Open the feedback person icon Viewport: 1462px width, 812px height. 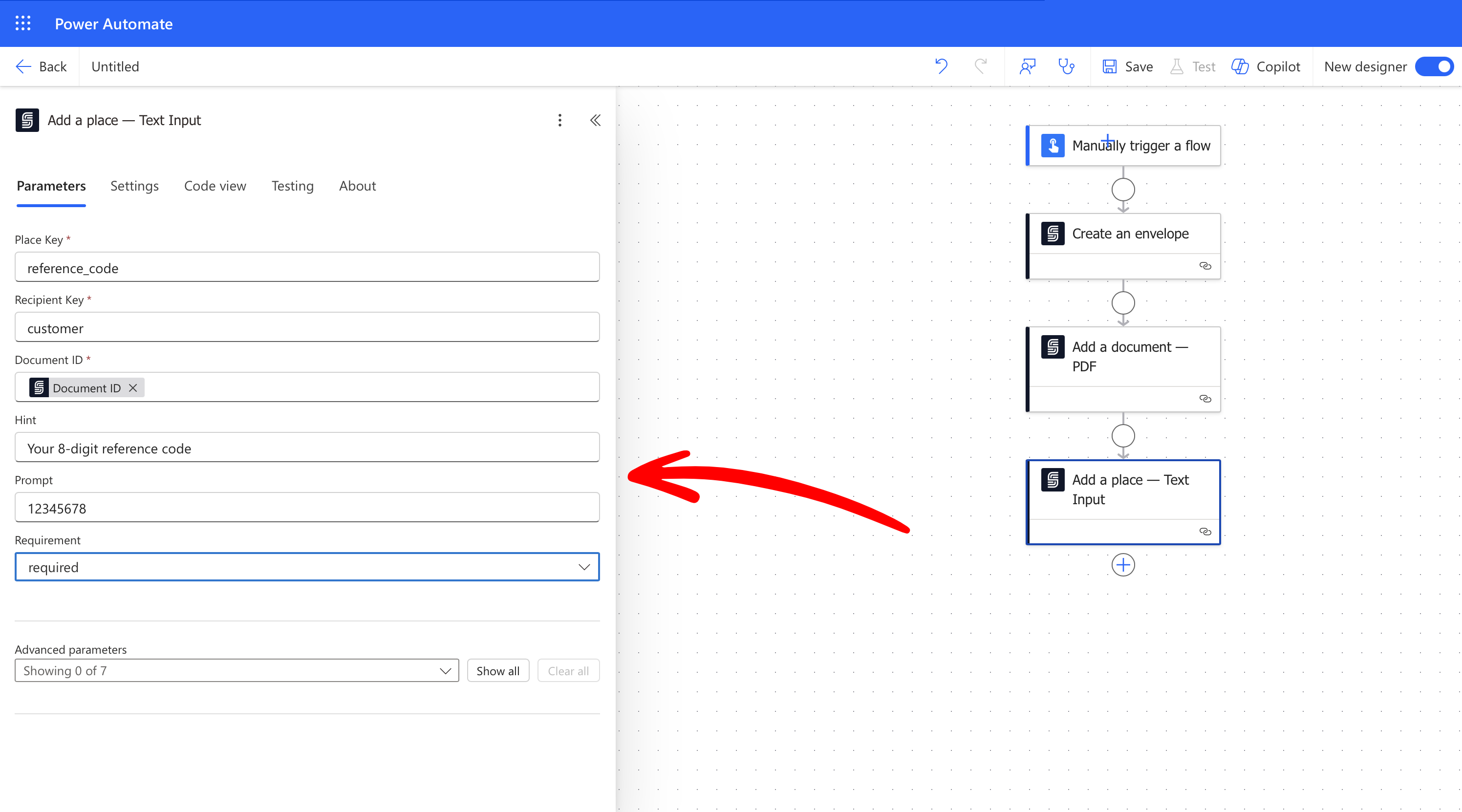pyautogui.click(x=1027, y=66)
